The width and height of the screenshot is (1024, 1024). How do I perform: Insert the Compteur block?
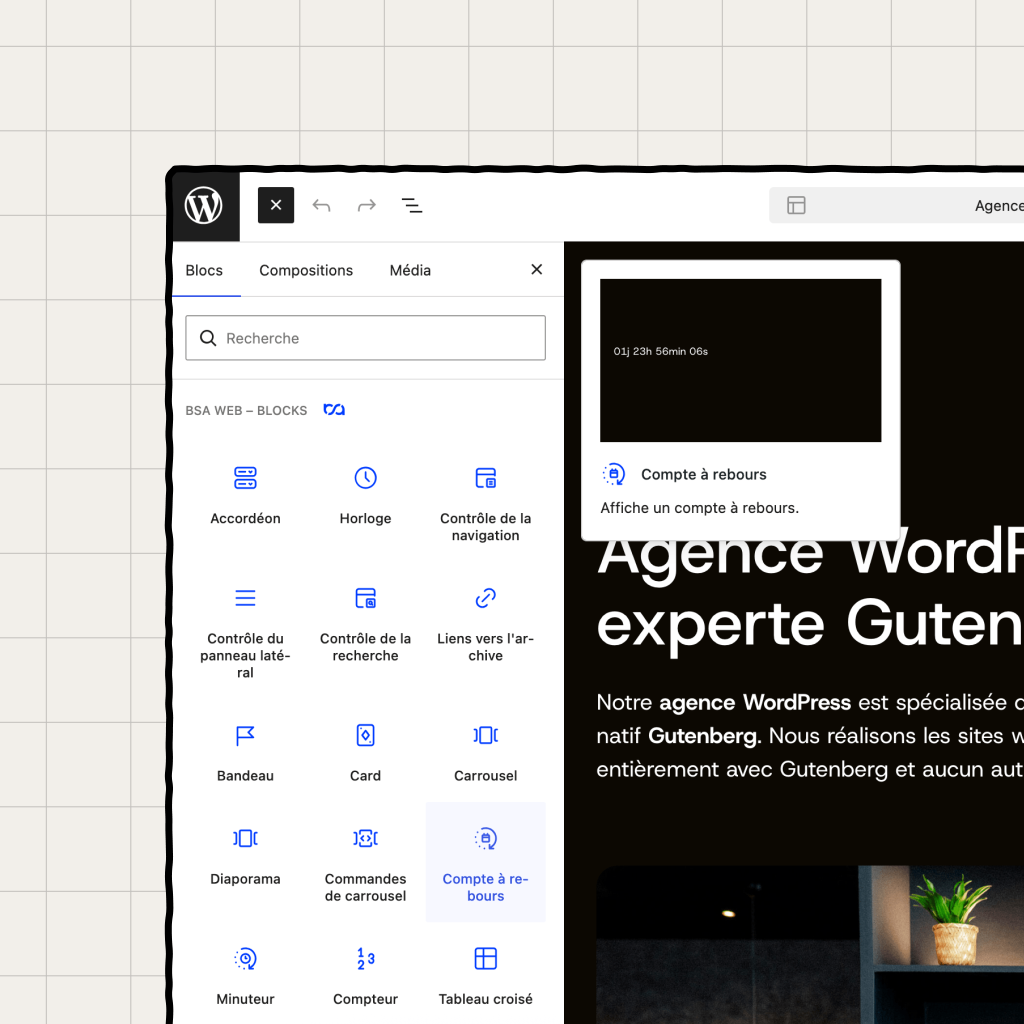[x=365, y=973]
